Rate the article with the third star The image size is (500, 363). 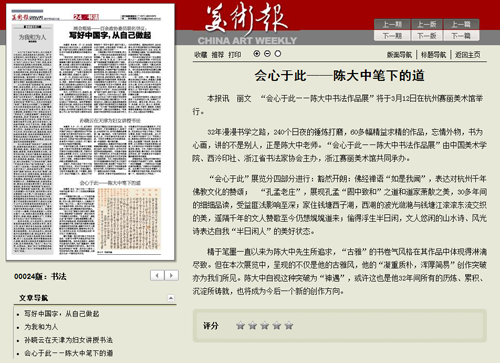pos(265,325)
